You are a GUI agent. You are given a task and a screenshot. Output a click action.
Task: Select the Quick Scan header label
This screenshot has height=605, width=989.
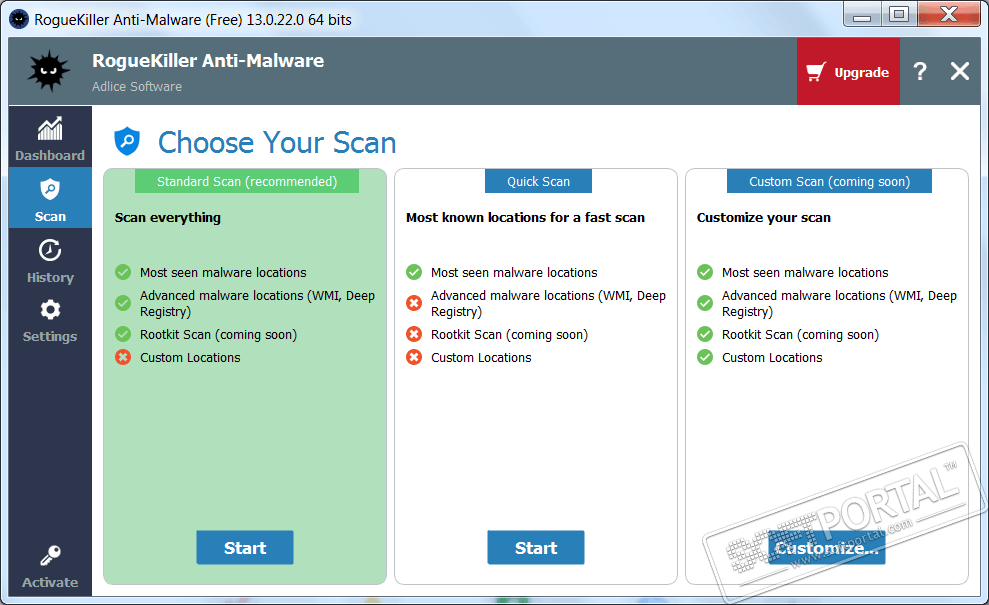(x=538, y=181)
